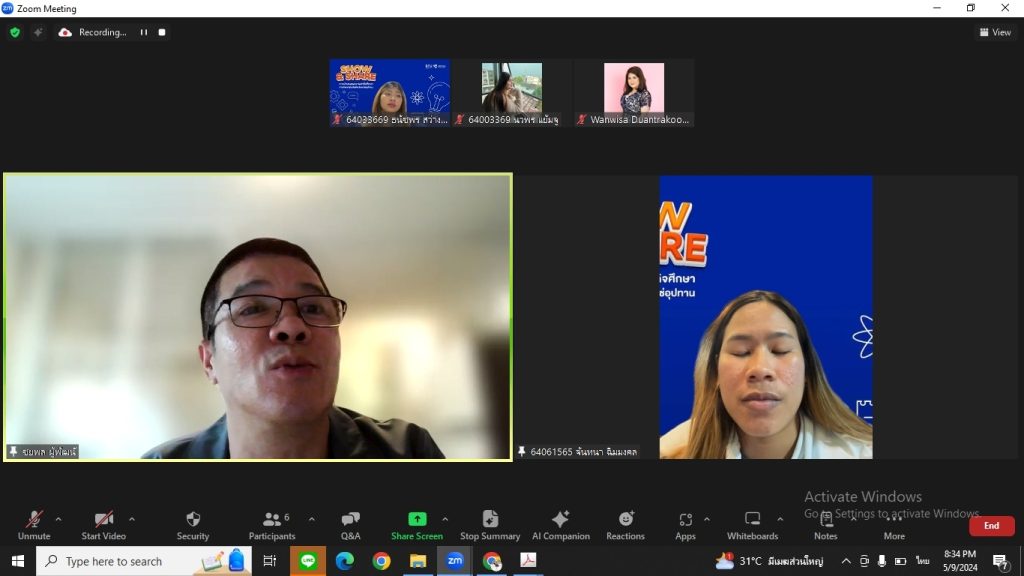Click the Windows Start button
The image size is (1024, 576).
click(x=18, y=561)
